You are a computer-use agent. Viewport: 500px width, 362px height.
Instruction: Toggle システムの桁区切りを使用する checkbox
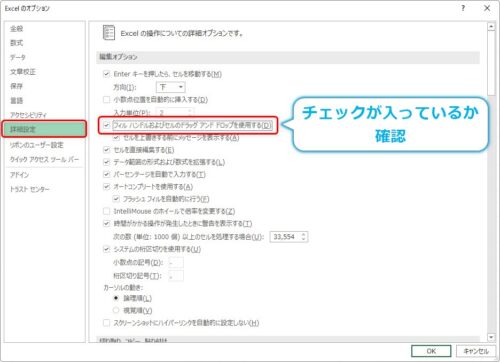[106, 249]
